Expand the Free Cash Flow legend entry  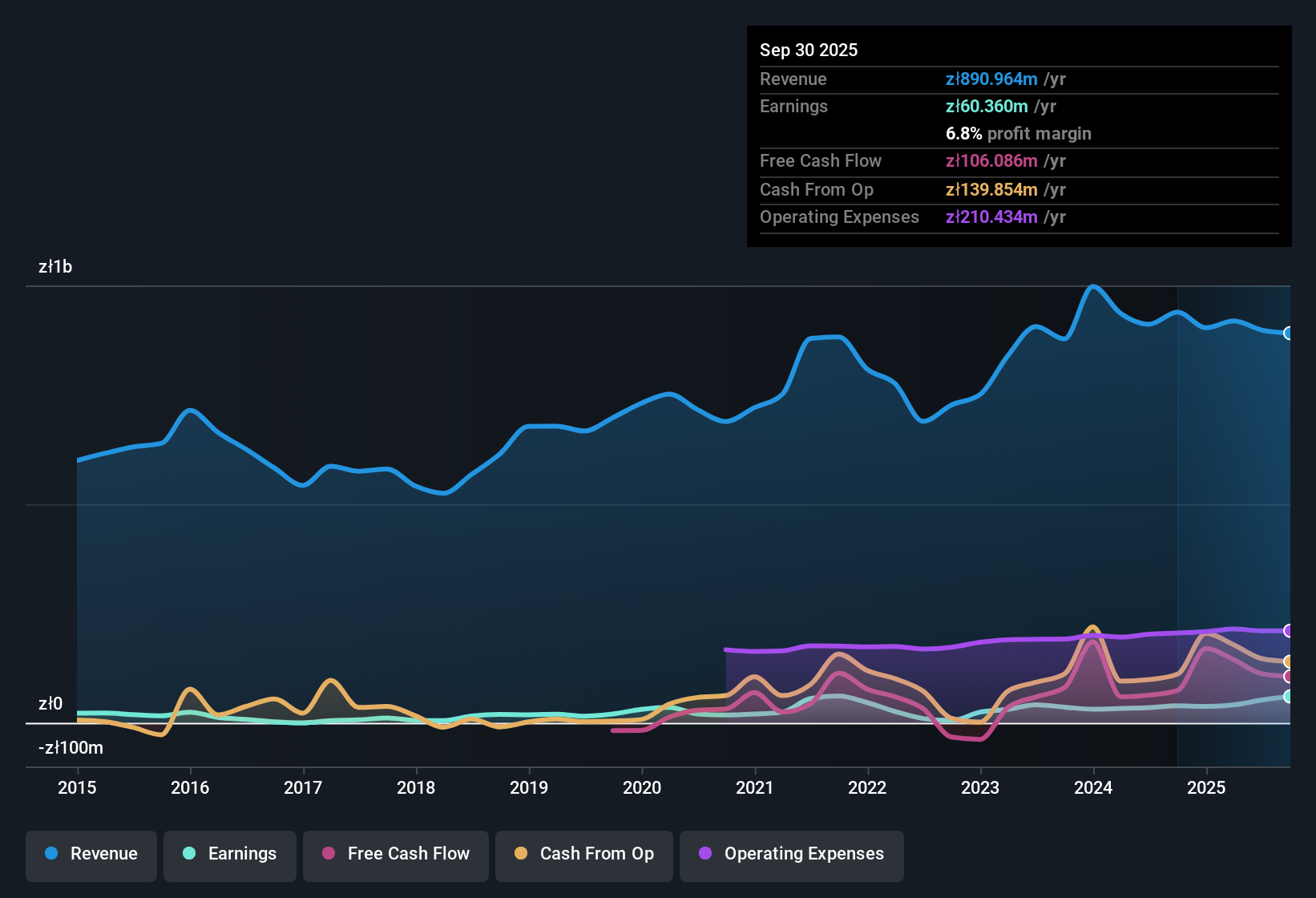pyautogui.click(x=396, y=855)
